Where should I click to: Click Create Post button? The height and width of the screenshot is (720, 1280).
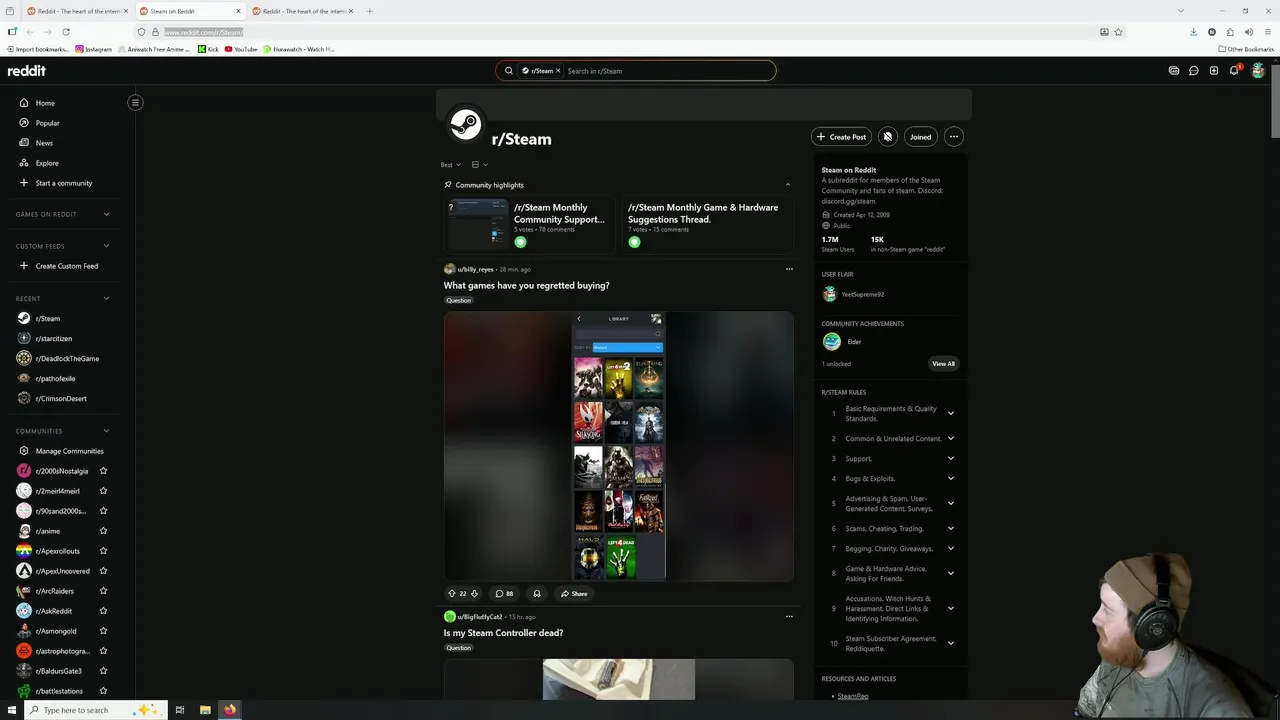tap(841, 137)
